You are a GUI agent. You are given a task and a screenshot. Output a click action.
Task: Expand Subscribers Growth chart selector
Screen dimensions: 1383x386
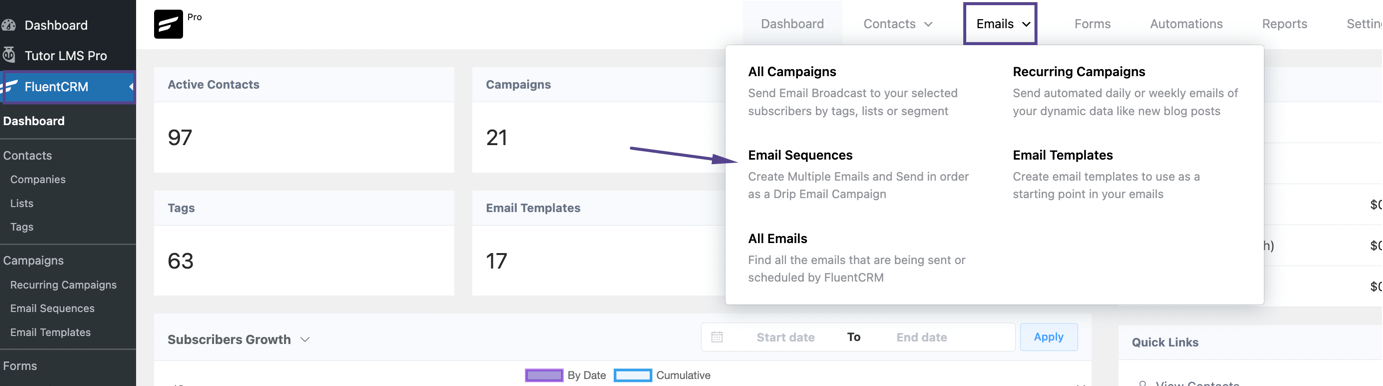click(x=239, y=339)
